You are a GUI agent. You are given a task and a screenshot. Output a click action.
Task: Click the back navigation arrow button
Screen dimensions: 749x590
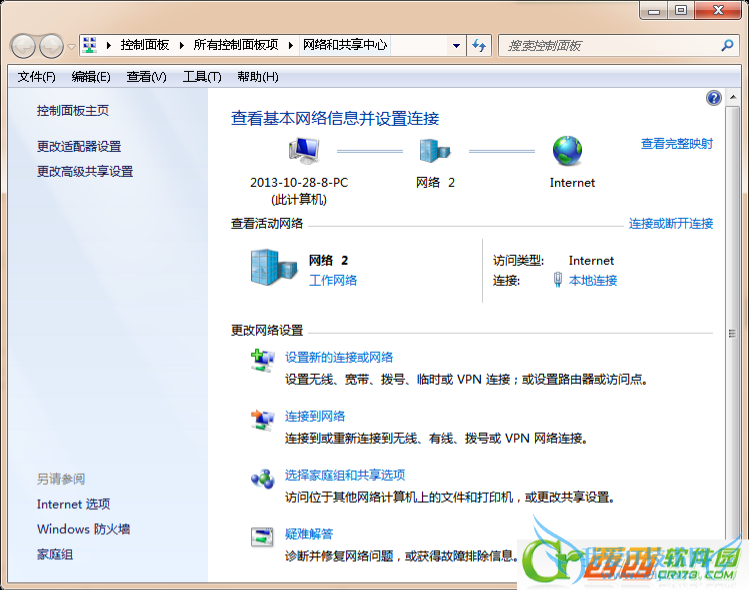click(23, 46)
